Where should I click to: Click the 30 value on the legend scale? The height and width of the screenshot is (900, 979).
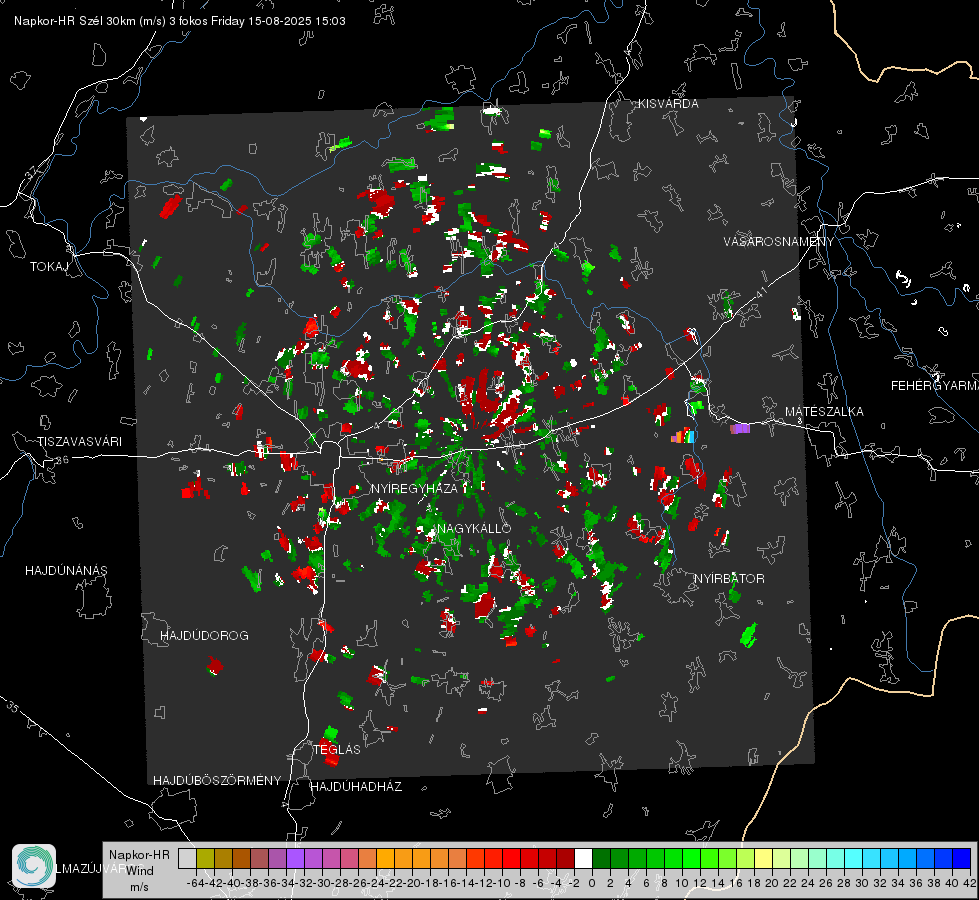862,883
